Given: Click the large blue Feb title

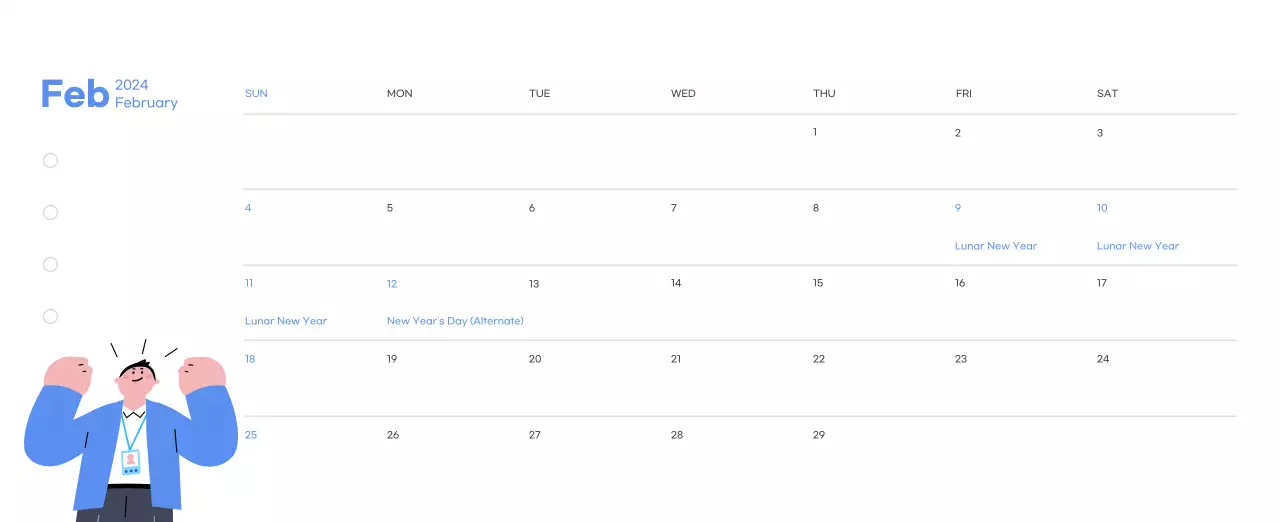Looking at the screenshot, I should tap(75, 94).
